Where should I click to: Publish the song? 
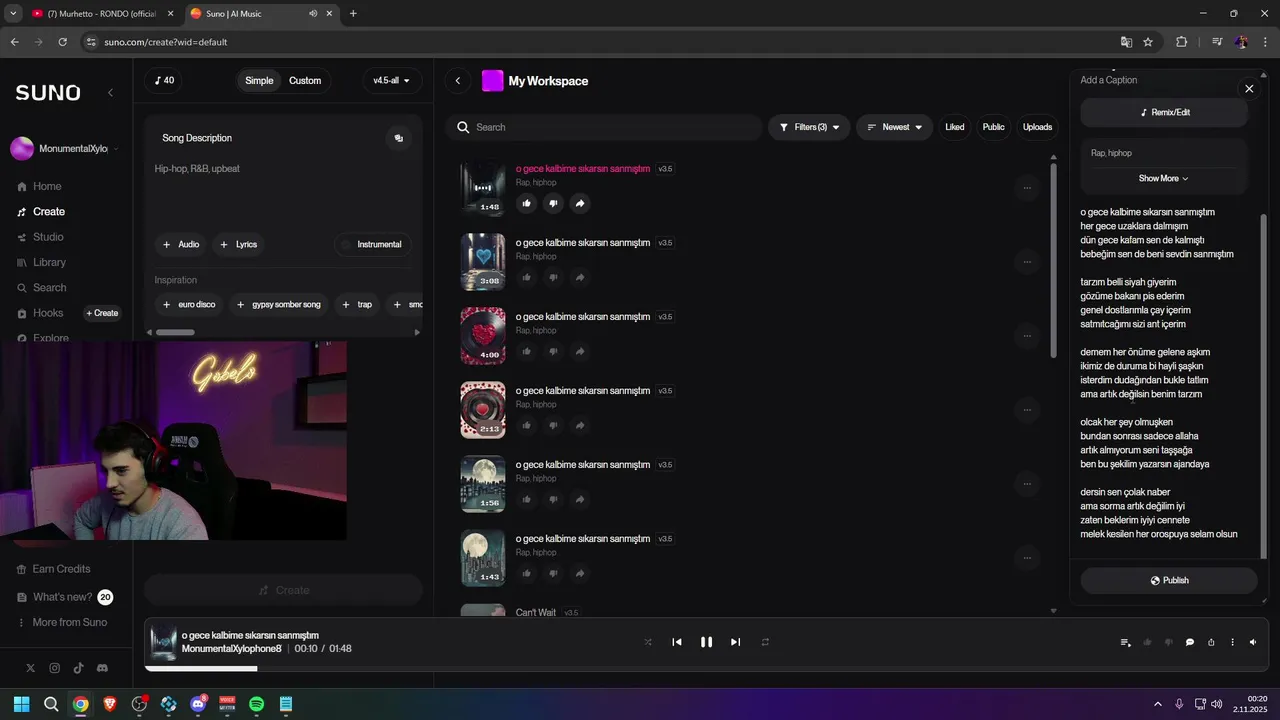(1169, 580)
